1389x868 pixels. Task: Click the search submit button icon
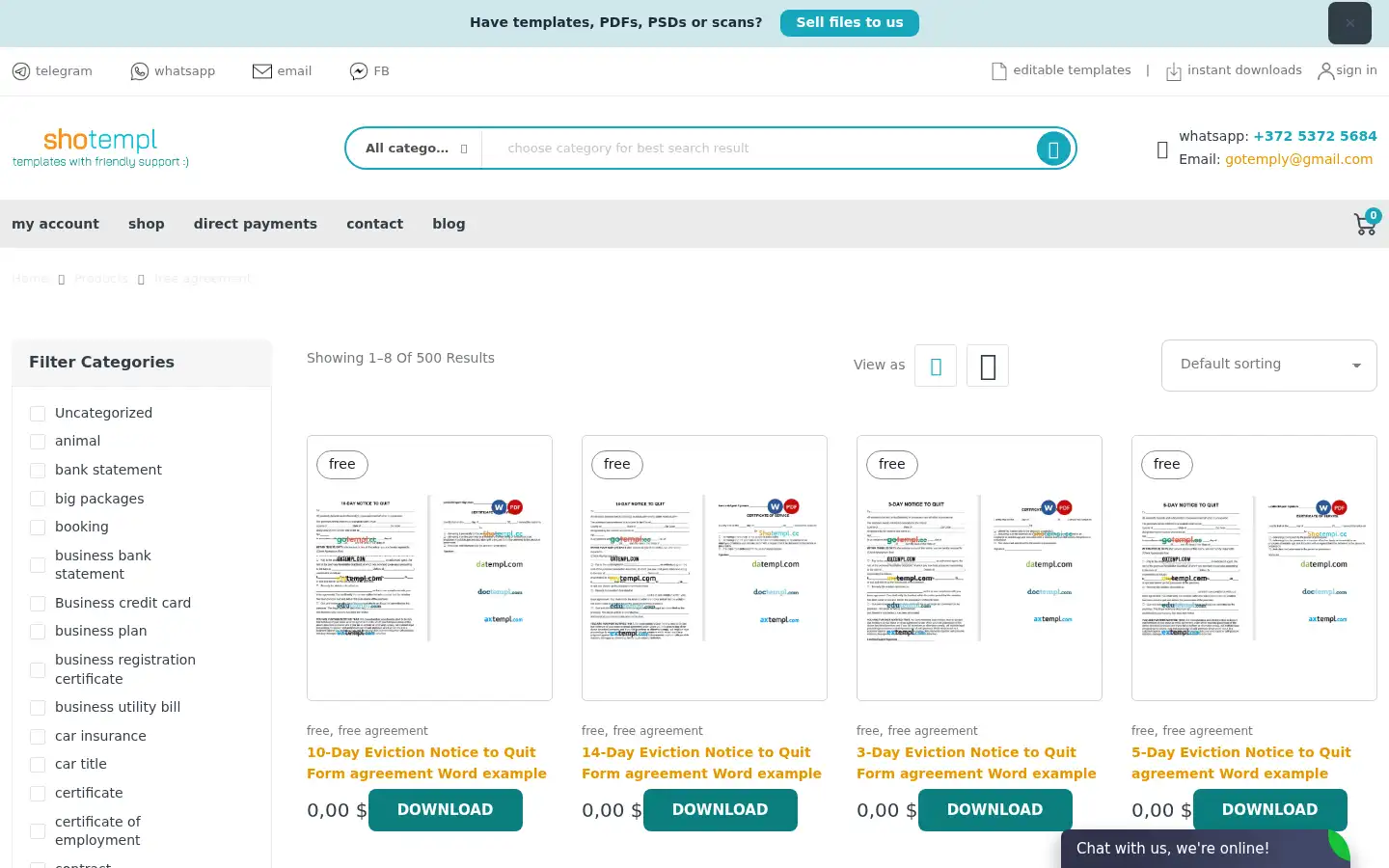click(x=1053, y=149)
